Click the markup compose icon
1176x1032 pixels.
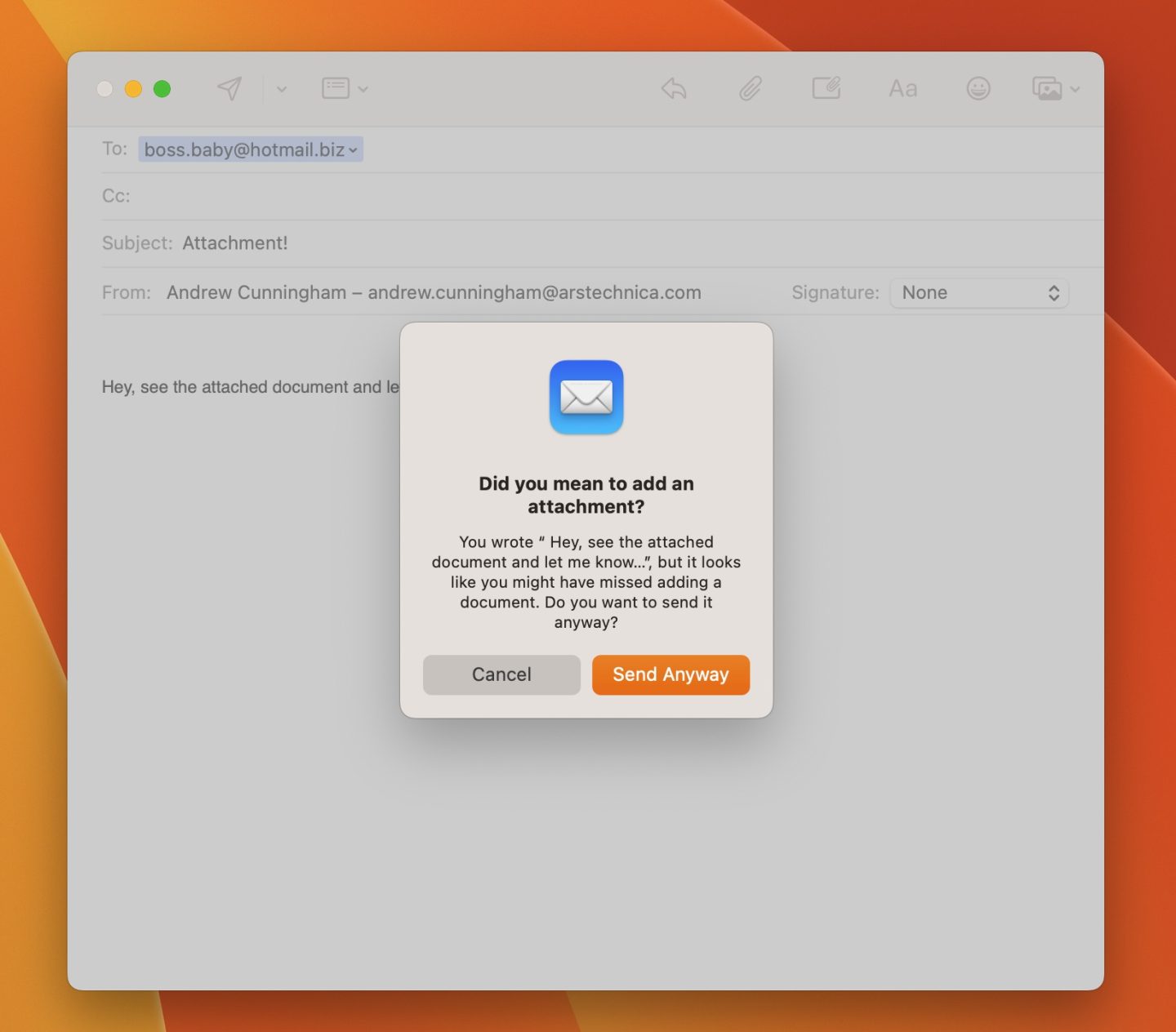(826, 88)
